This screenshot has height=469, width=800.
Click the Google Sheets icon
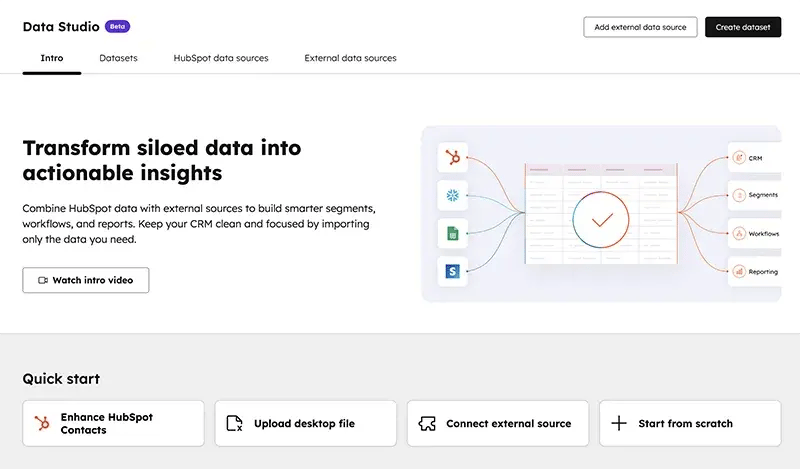click(x=453, y=233)
